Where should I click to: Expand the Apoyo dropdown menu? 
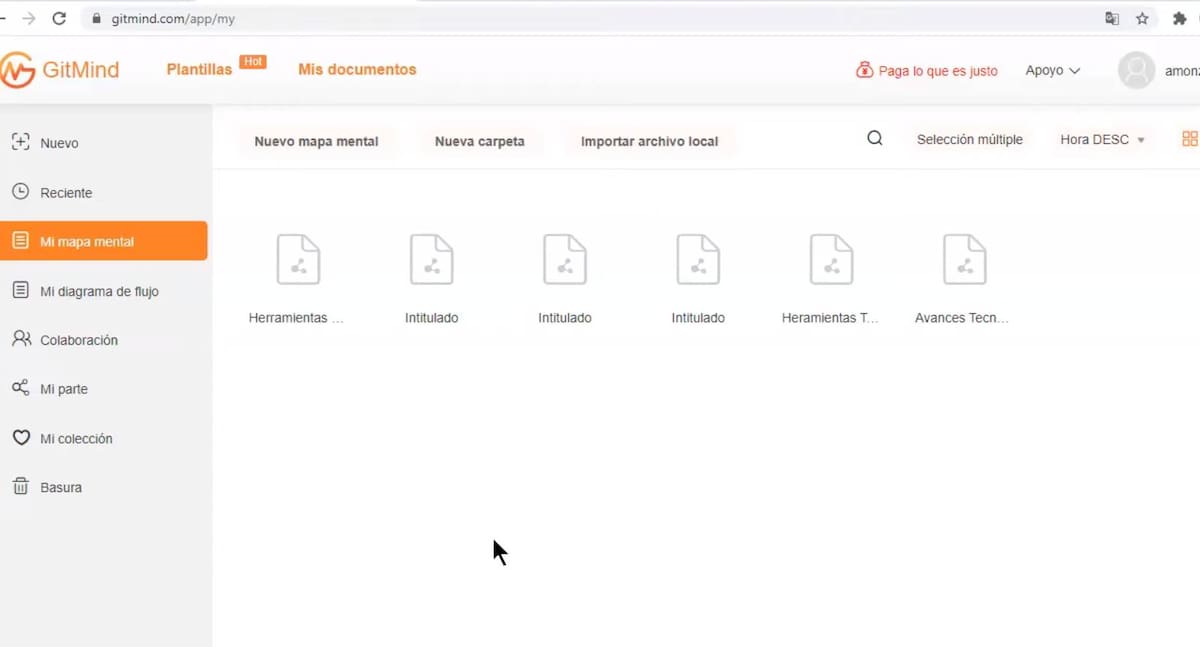pyautogui.click(x=1052, y=71)
